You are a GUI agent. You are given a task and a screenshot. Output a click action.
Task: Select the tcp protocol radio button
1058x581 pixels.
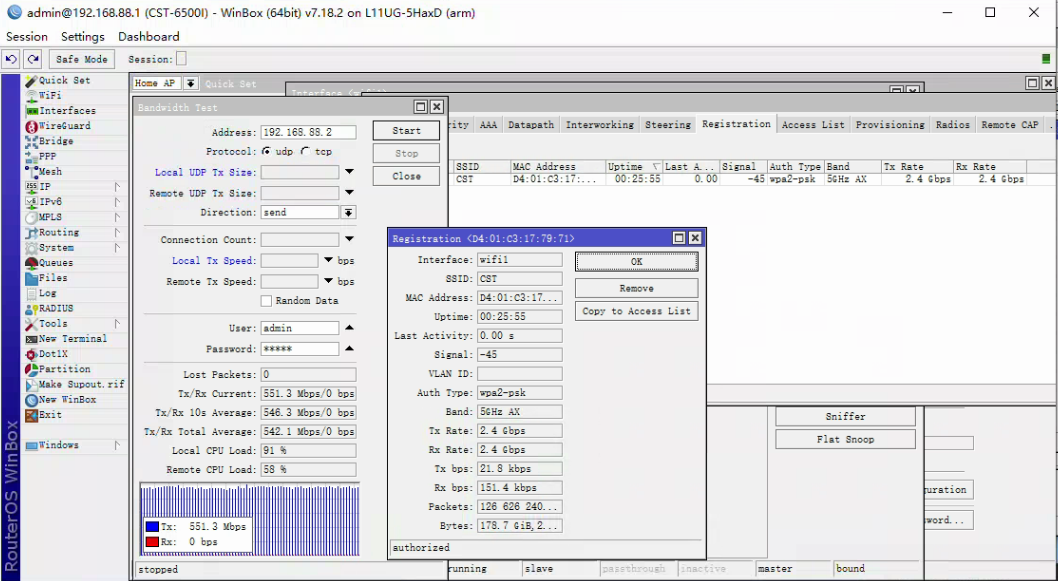coord(305,152)
